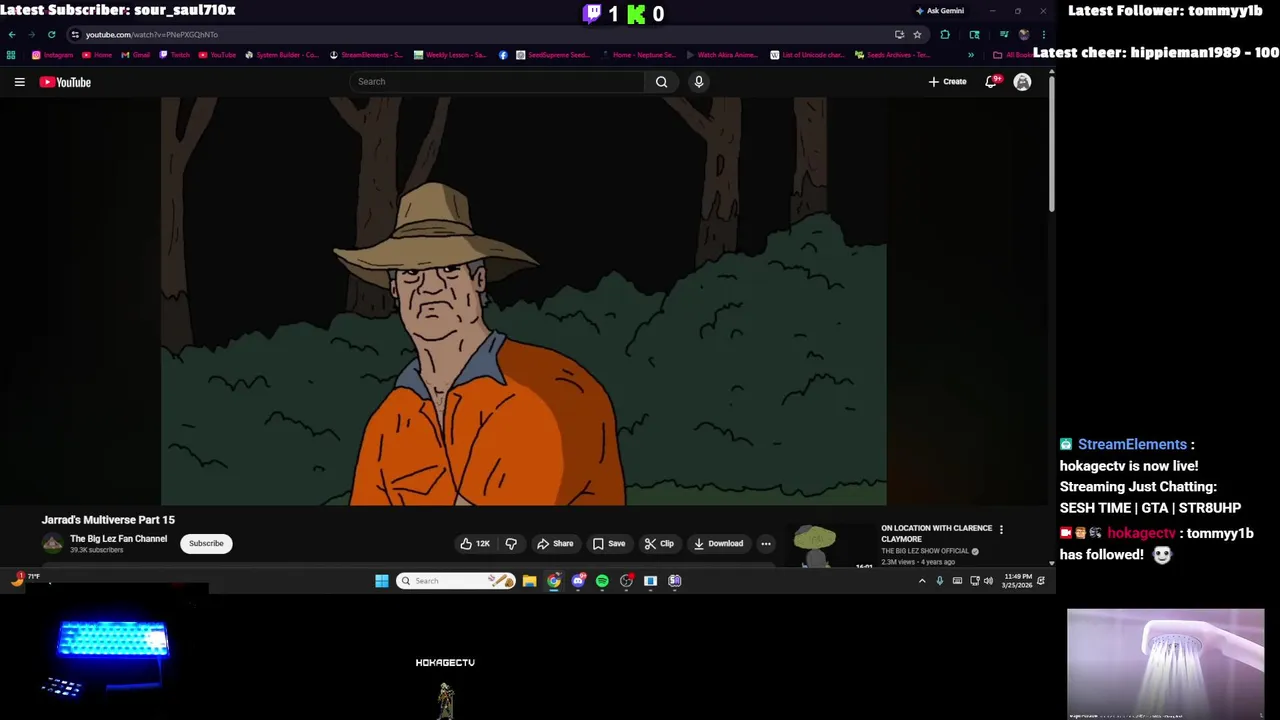The width and height of the screenshot is (1280, 720).
Task: Click Ask Gemini in Chrome title bar
Action: point(940,11)
